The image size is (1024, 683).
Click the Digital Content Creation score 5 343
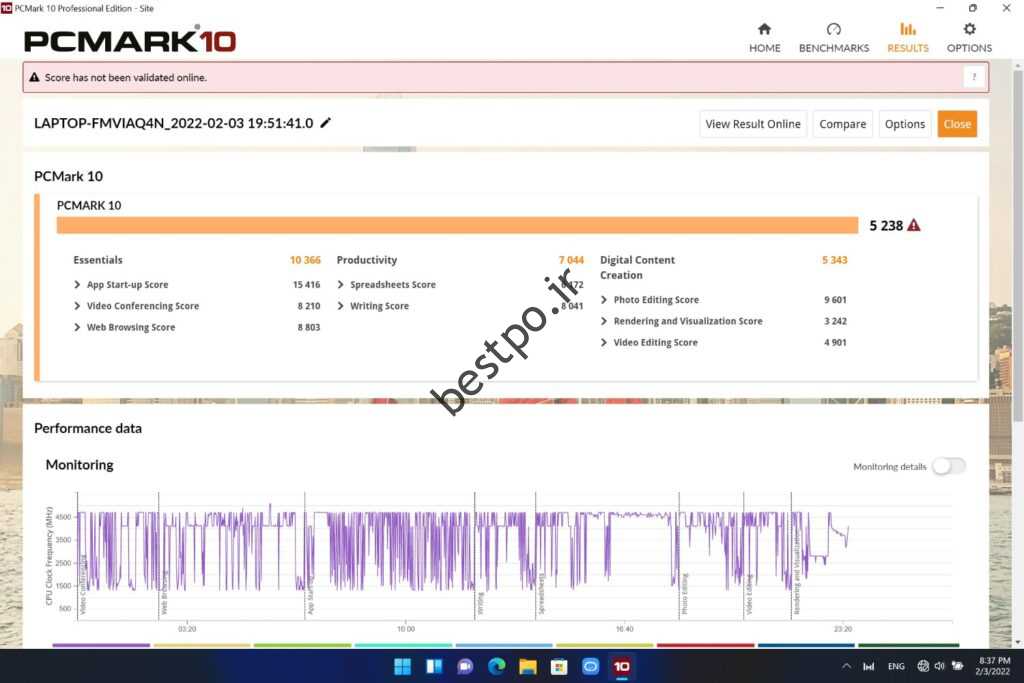(834, 260)
